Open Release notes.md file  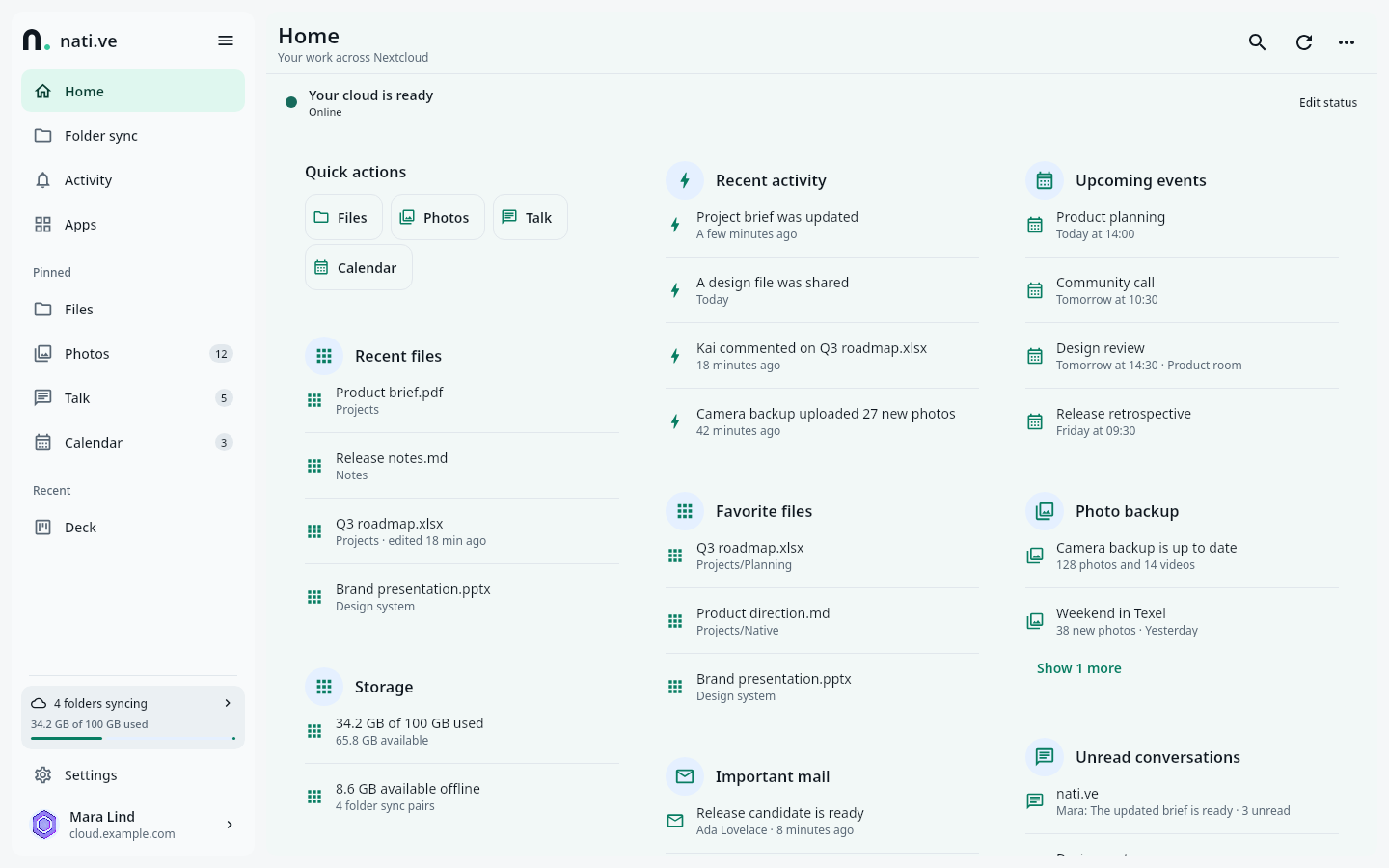click(462, 466)
